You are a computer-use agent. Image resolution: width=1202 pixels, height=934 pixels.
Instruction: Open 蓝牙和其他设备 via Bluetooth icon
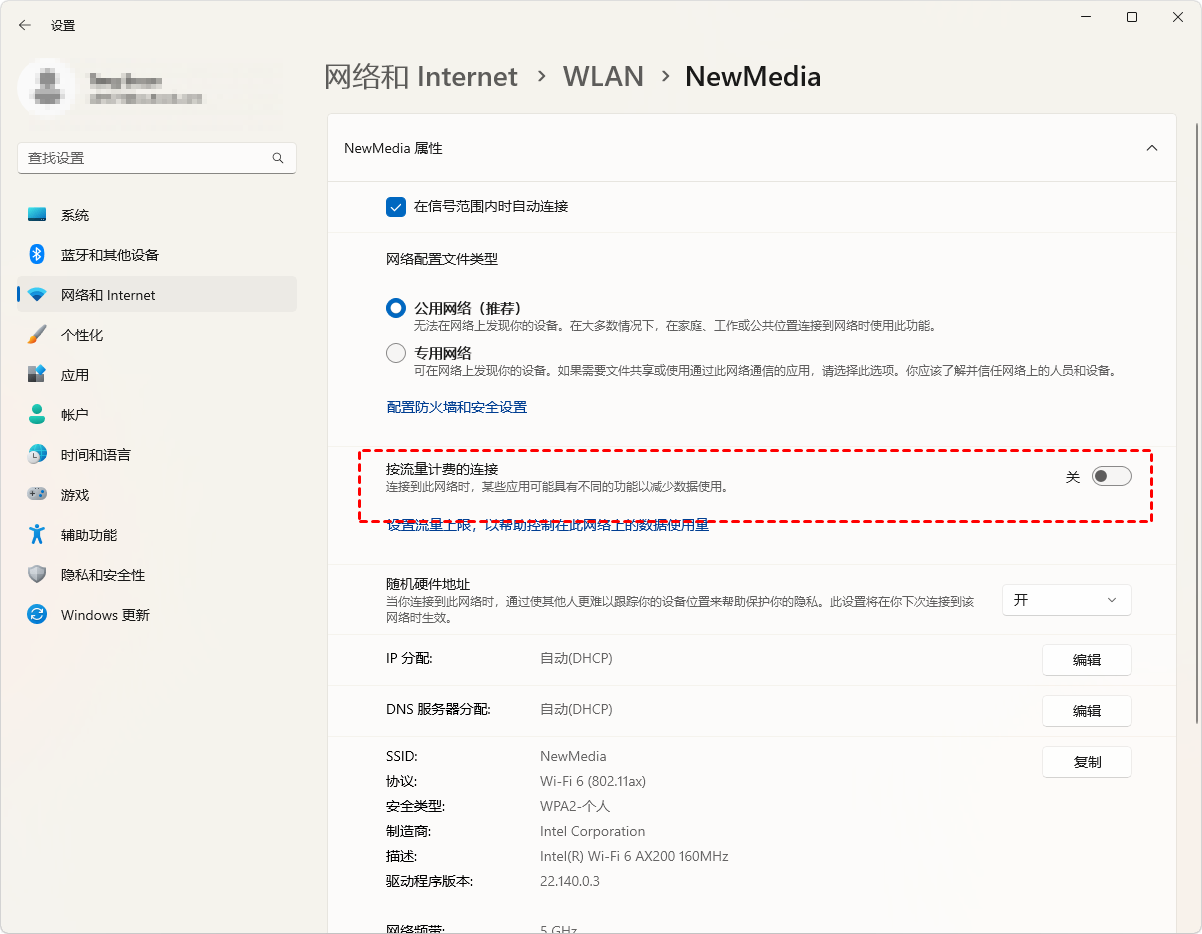(37, 255)
